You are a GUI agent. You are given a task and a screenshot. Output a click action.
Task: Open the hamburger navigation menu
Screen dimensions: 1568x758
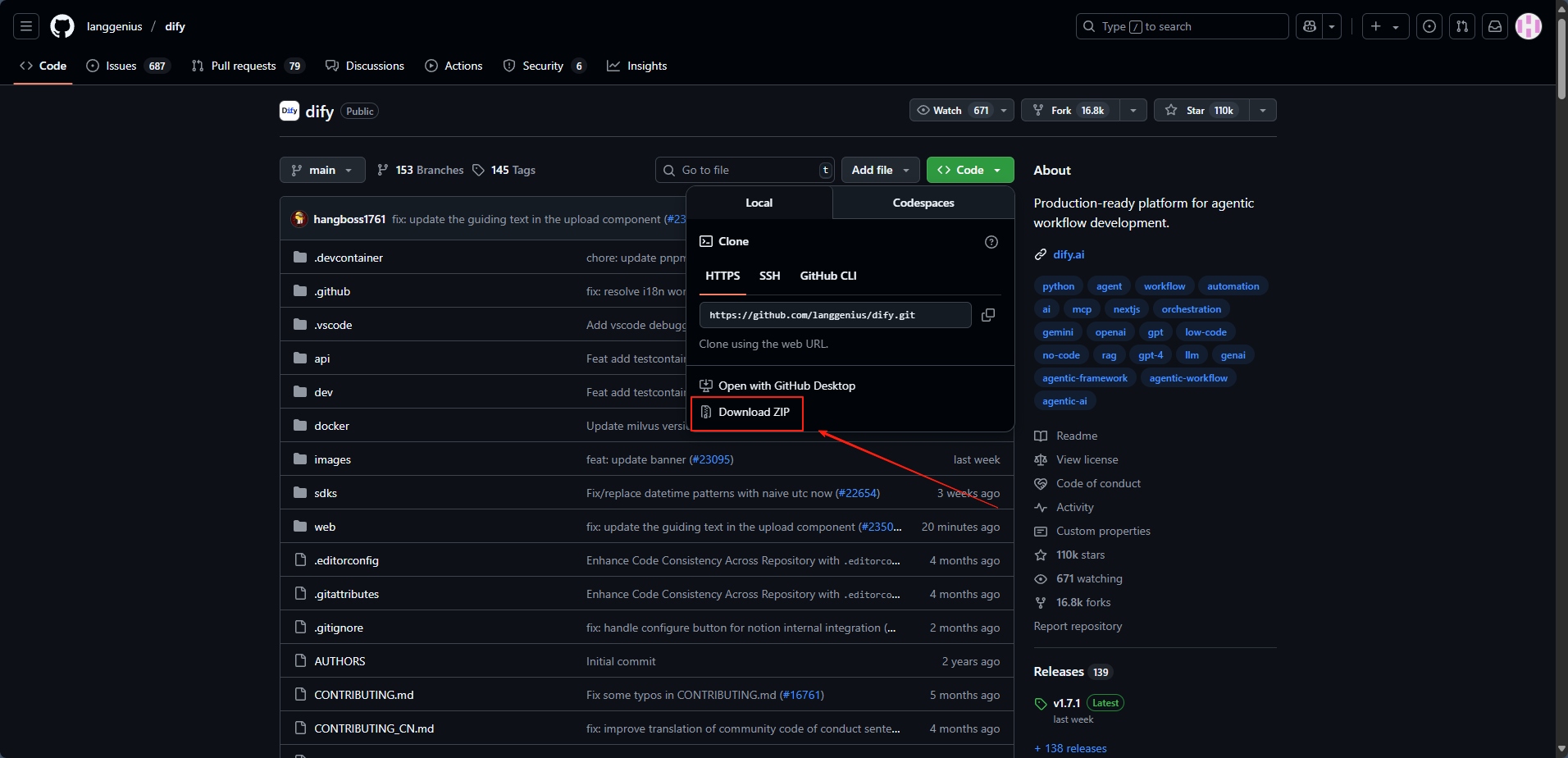click(26, 26)
